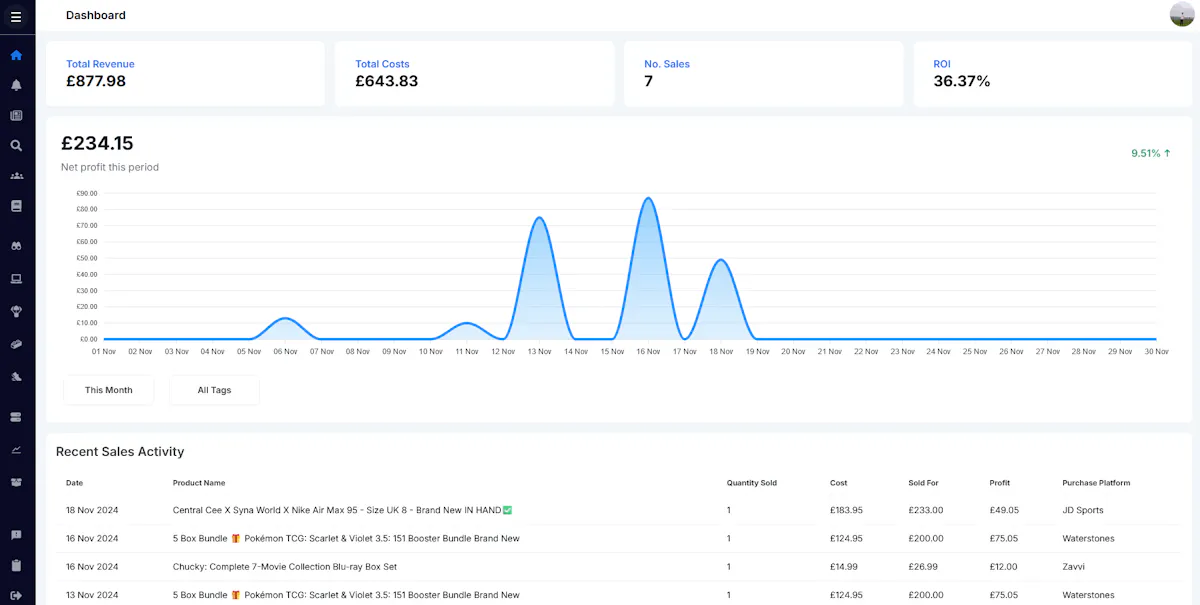This screenshot has height=605, width=1200.
Task: Click the JD Sports purchase platform cell
Action: click(1083, 510)
